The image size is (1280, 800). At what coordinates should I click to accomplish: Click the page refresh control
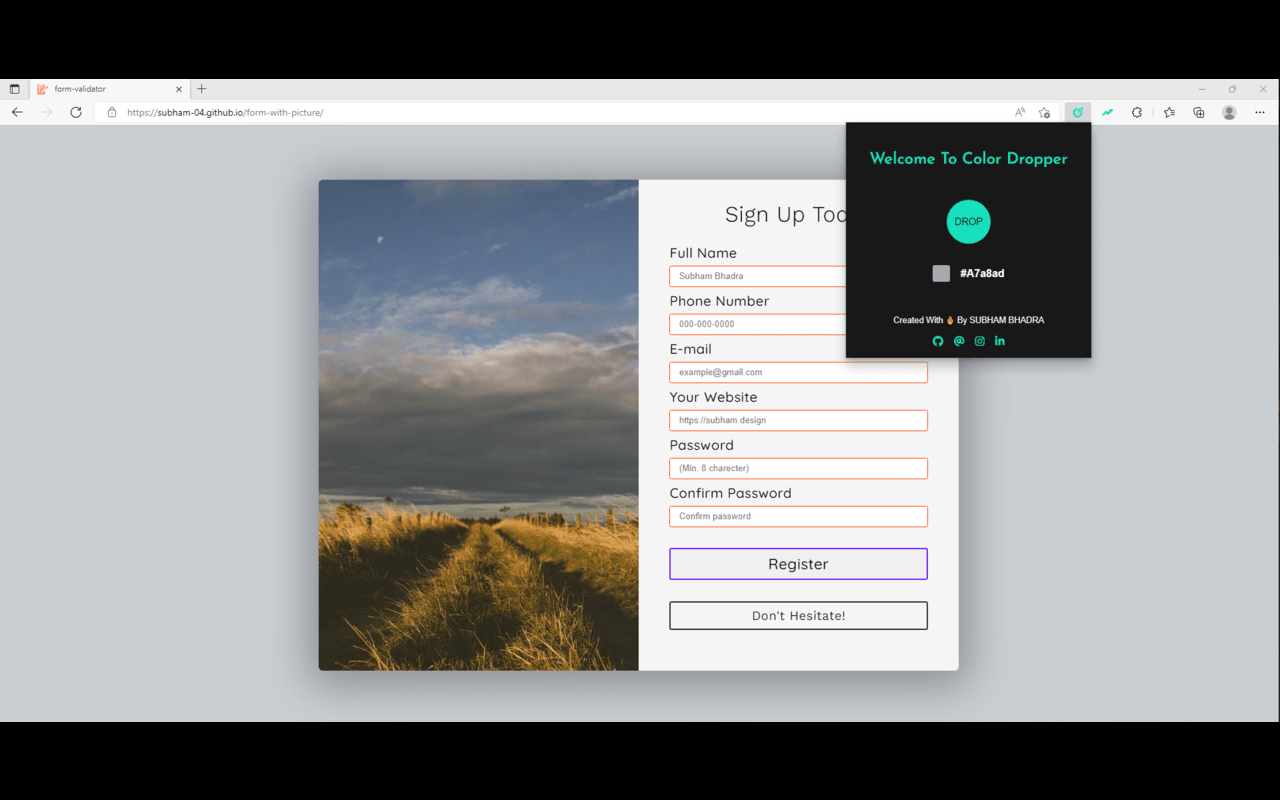click(x=76, y=112)
